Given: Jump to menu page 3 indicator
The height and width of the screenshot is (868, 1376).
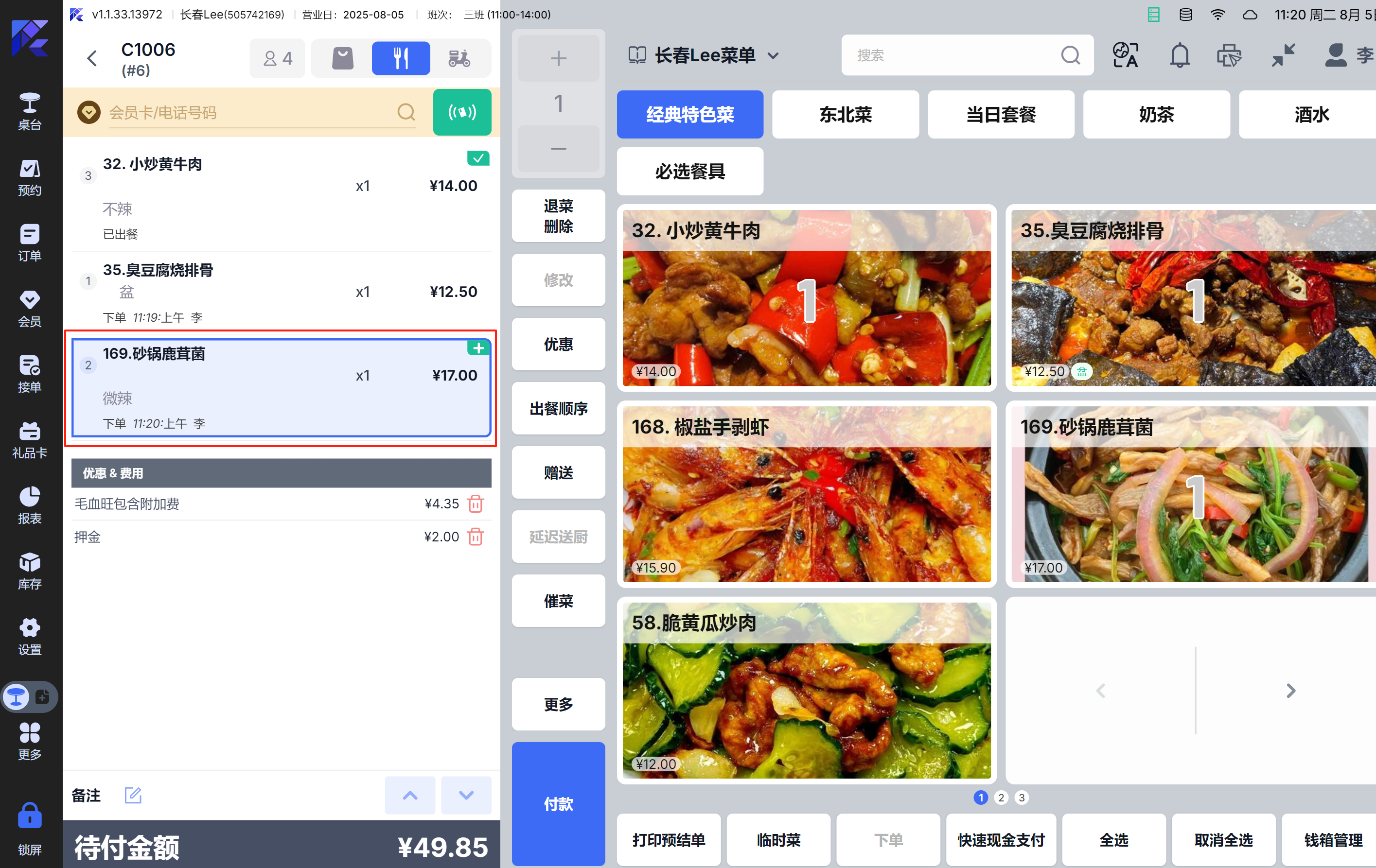Looking at the screenshot, I should point(1022,798).
